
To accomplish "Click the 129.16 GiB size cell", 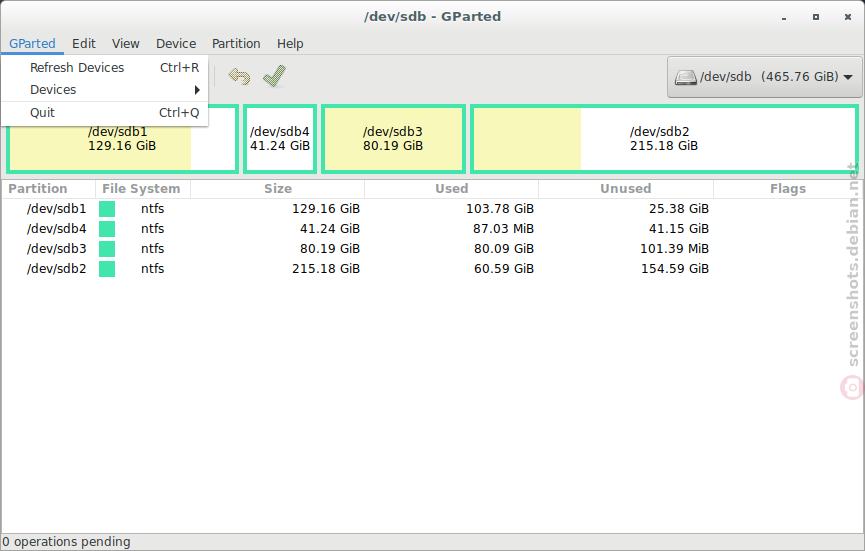I will click(x=325, y=208).
